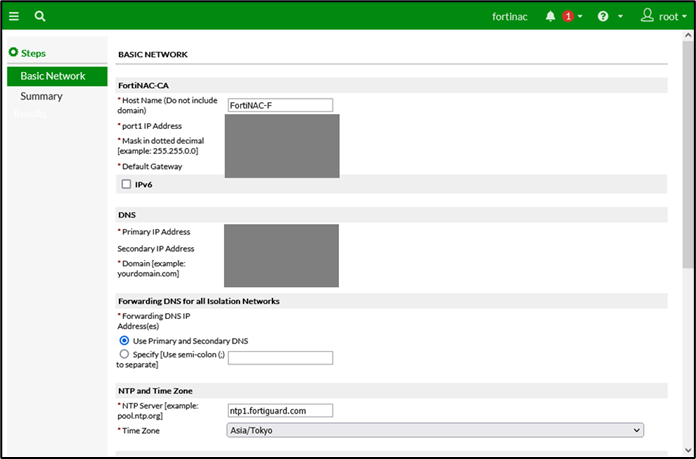The width and height of the screenshot is (696, 459).
Task: Click the red alert count badge
Action: point(568,16)
